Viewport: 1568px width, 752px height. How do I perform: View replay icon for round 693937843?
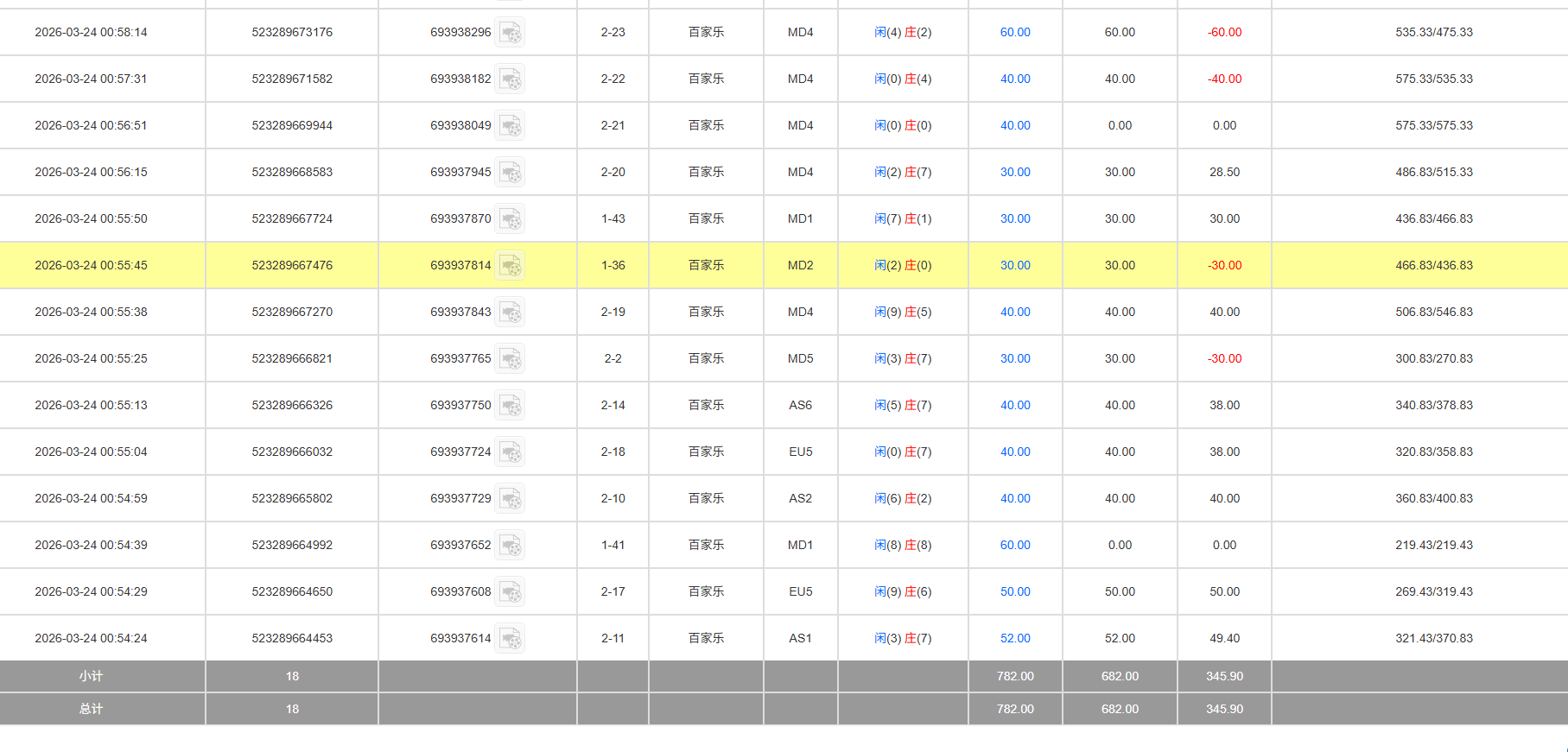[510, 313]
